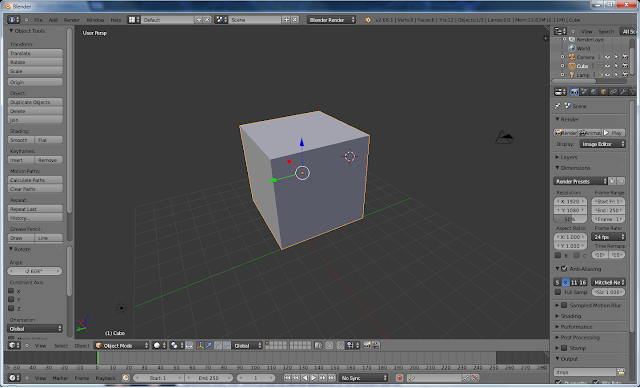Image resolution: width=640 pixels, height=388 pixels.
Task: Select the translate manipulator arrow icon
Action: [x=209, y=346]
